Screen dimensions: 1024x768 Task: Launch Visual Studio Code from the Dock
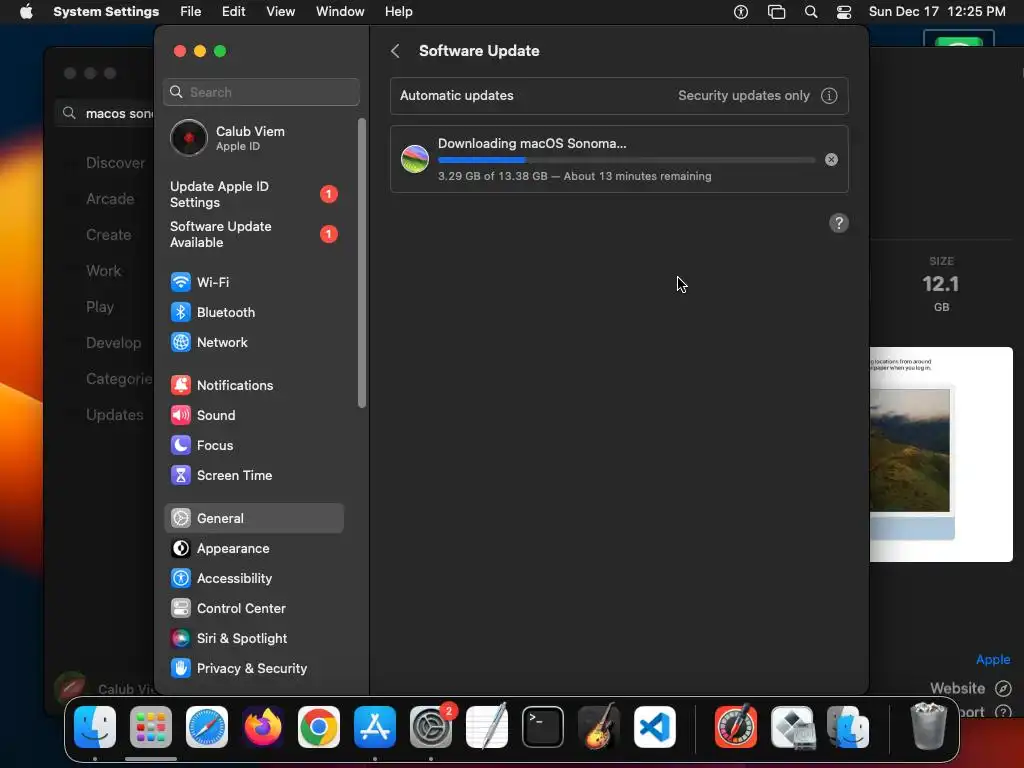(654, 727)
